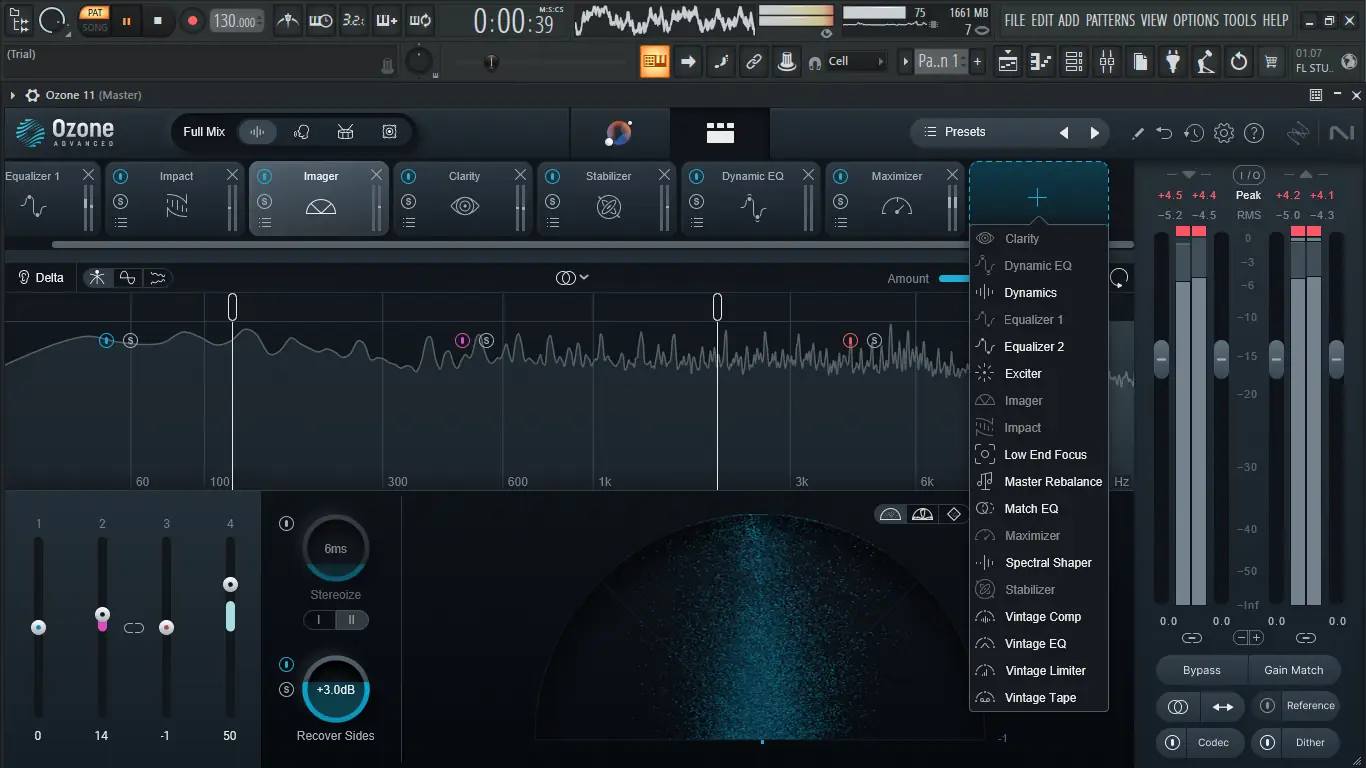Open the module chain view icon
Viewport: 1366px width, 768px height.
click(x=720, y=133)
